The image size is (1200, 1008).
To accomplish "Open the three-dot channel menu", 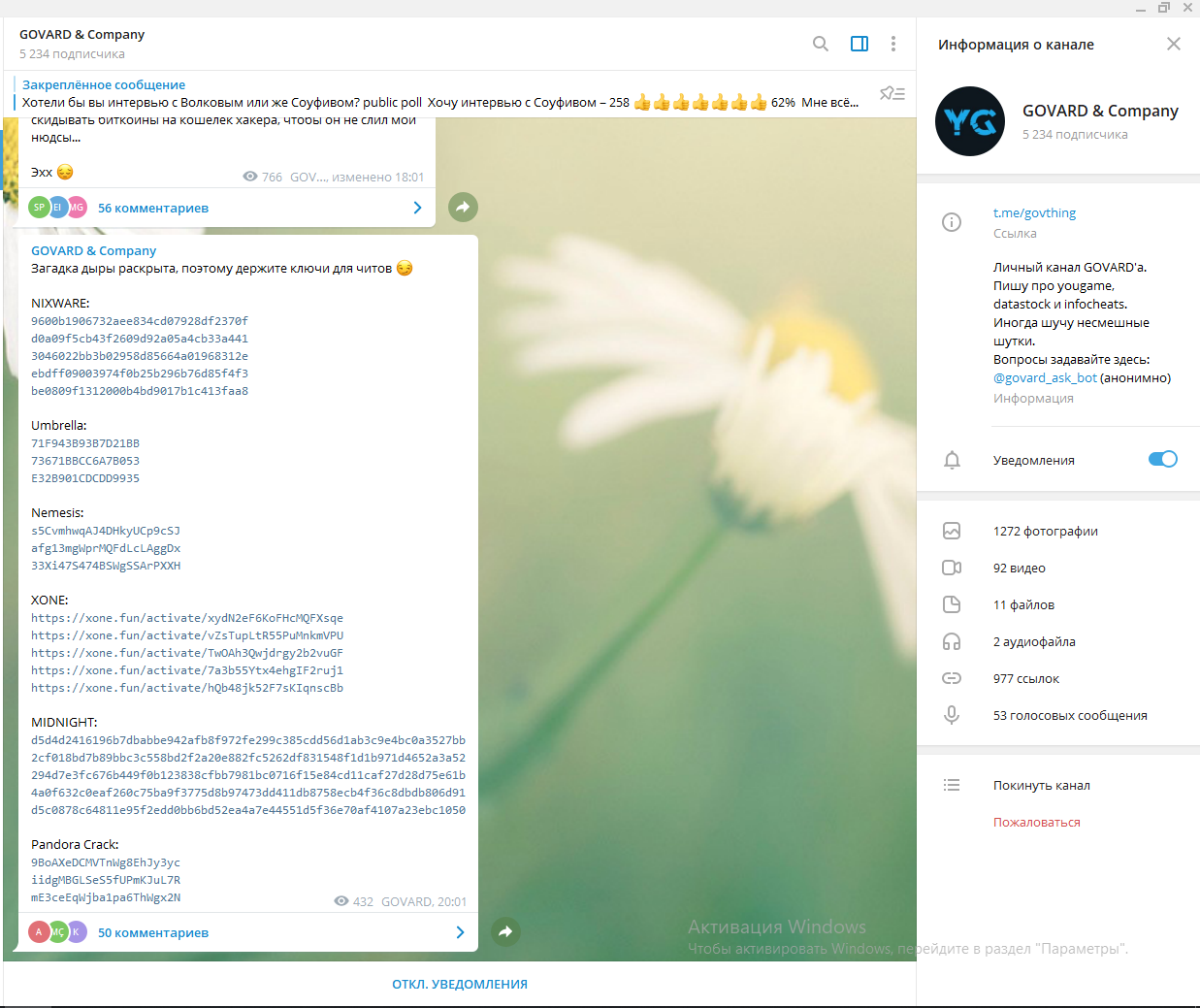I will pyautogui.click(x=893, y=44).
